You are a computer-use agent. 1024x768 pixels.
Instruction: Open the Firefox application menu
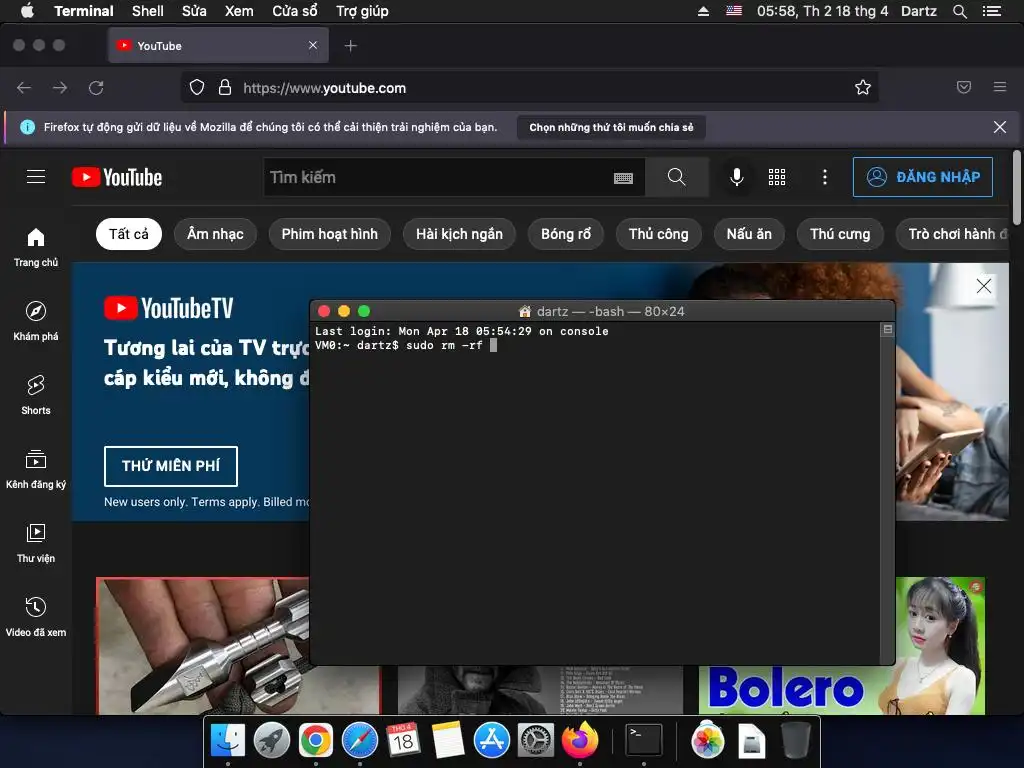[1000, 87]
